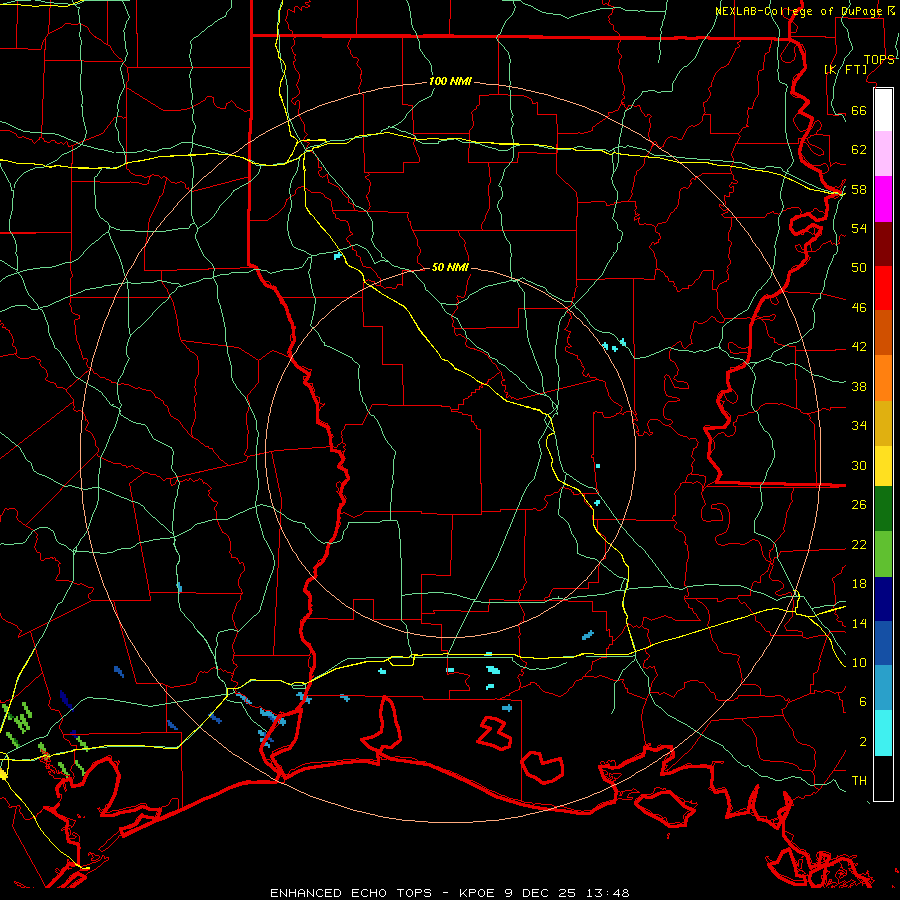Click the 'NEXLAB-College of DuPage' text
This screenshot has height=900, width=900.
[797, 11]
